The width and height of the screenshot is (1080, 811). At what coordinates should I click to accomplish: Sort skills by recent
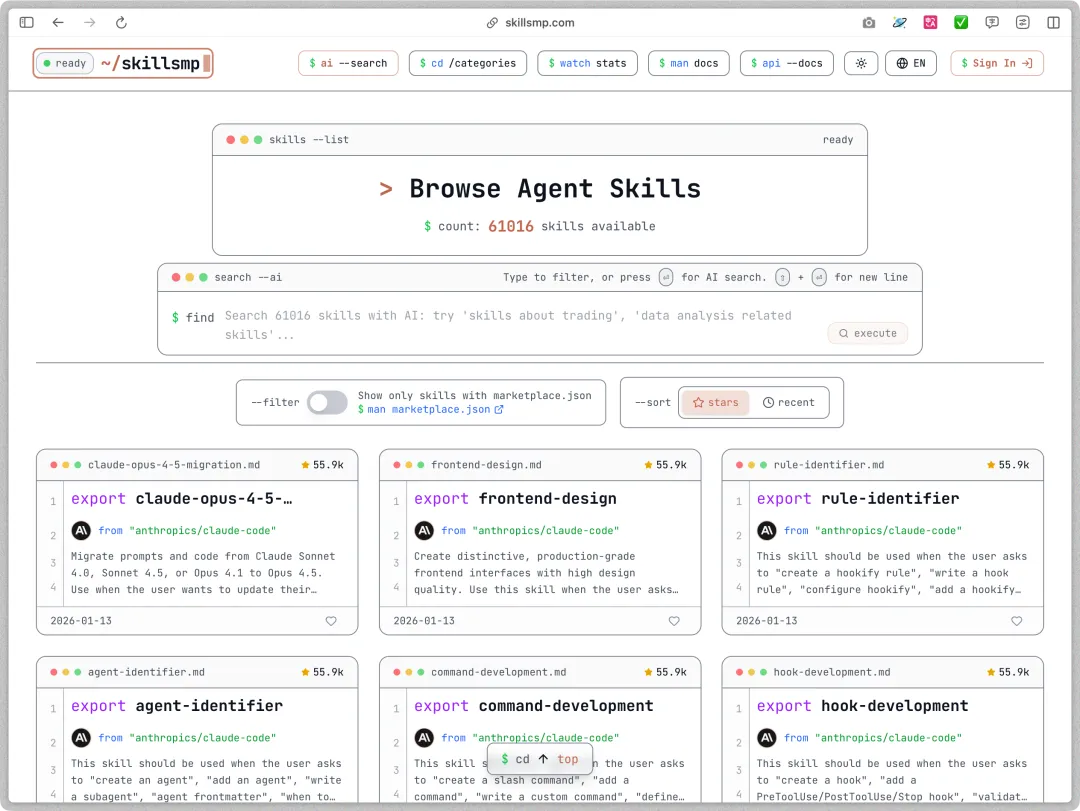(x=788, y=402)
